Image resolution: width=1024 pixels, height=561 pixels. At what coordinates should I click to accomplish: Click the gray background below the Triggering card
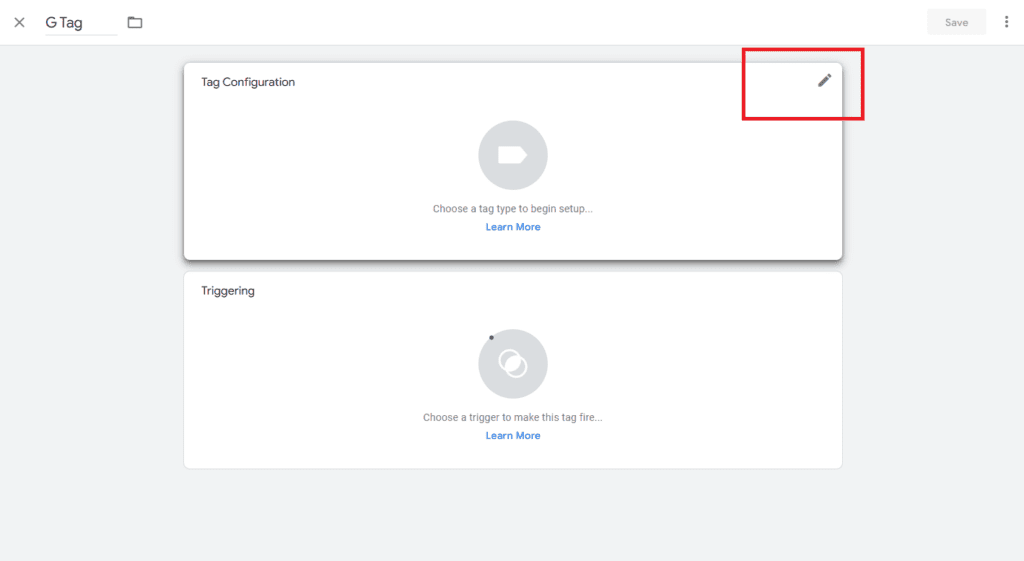512,515
